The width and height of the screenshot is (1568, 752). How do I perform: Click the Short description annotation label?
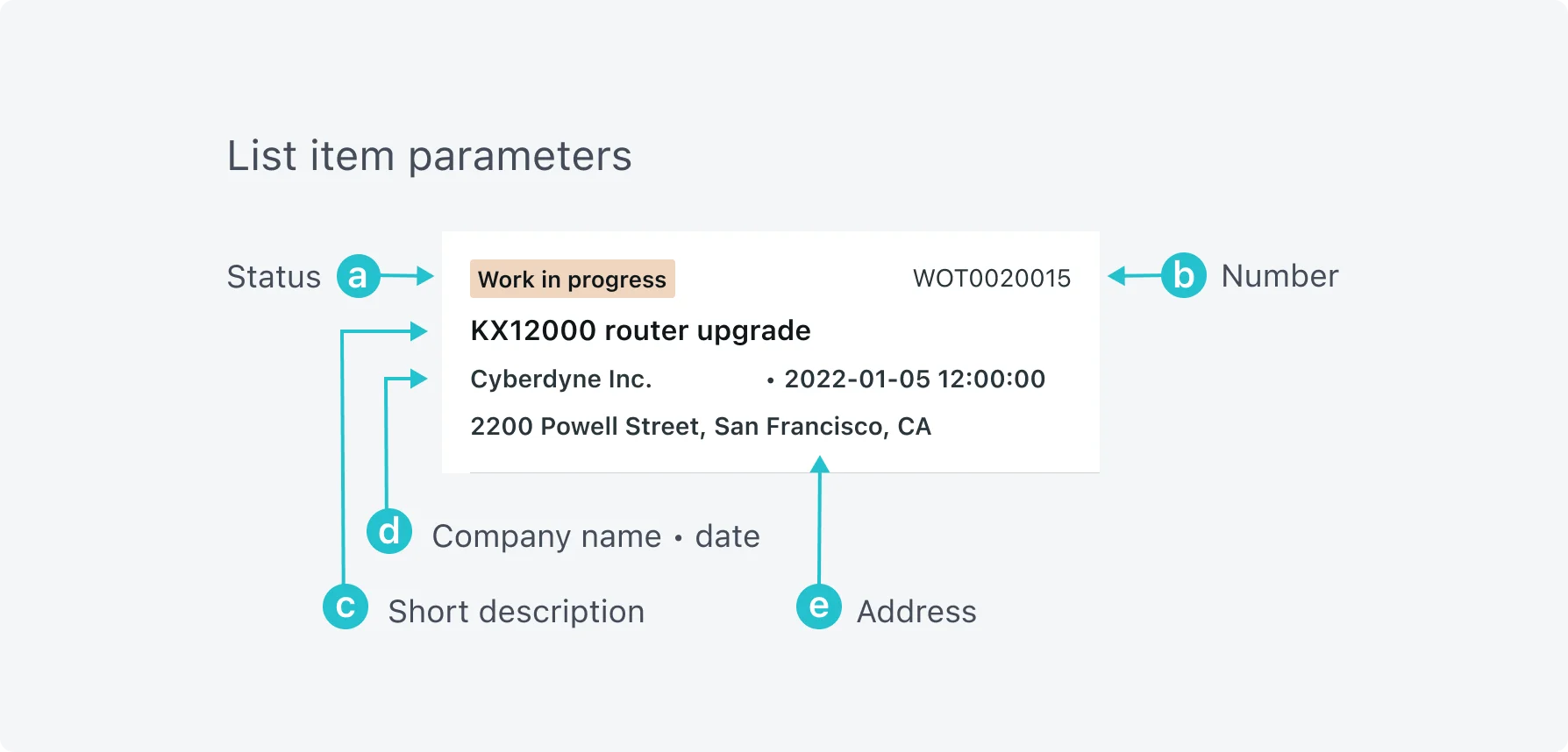[x=517, y=612]
